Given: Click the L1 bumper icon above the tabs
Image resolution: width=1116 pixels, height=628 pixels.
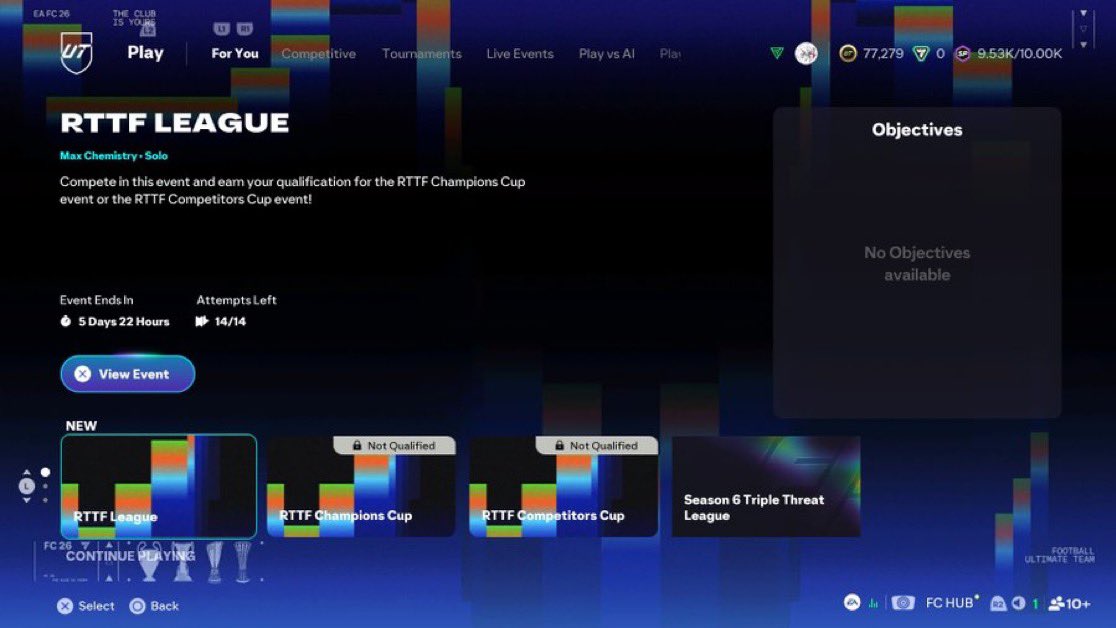Looking at the screenshot, I should tap(221, 29).
